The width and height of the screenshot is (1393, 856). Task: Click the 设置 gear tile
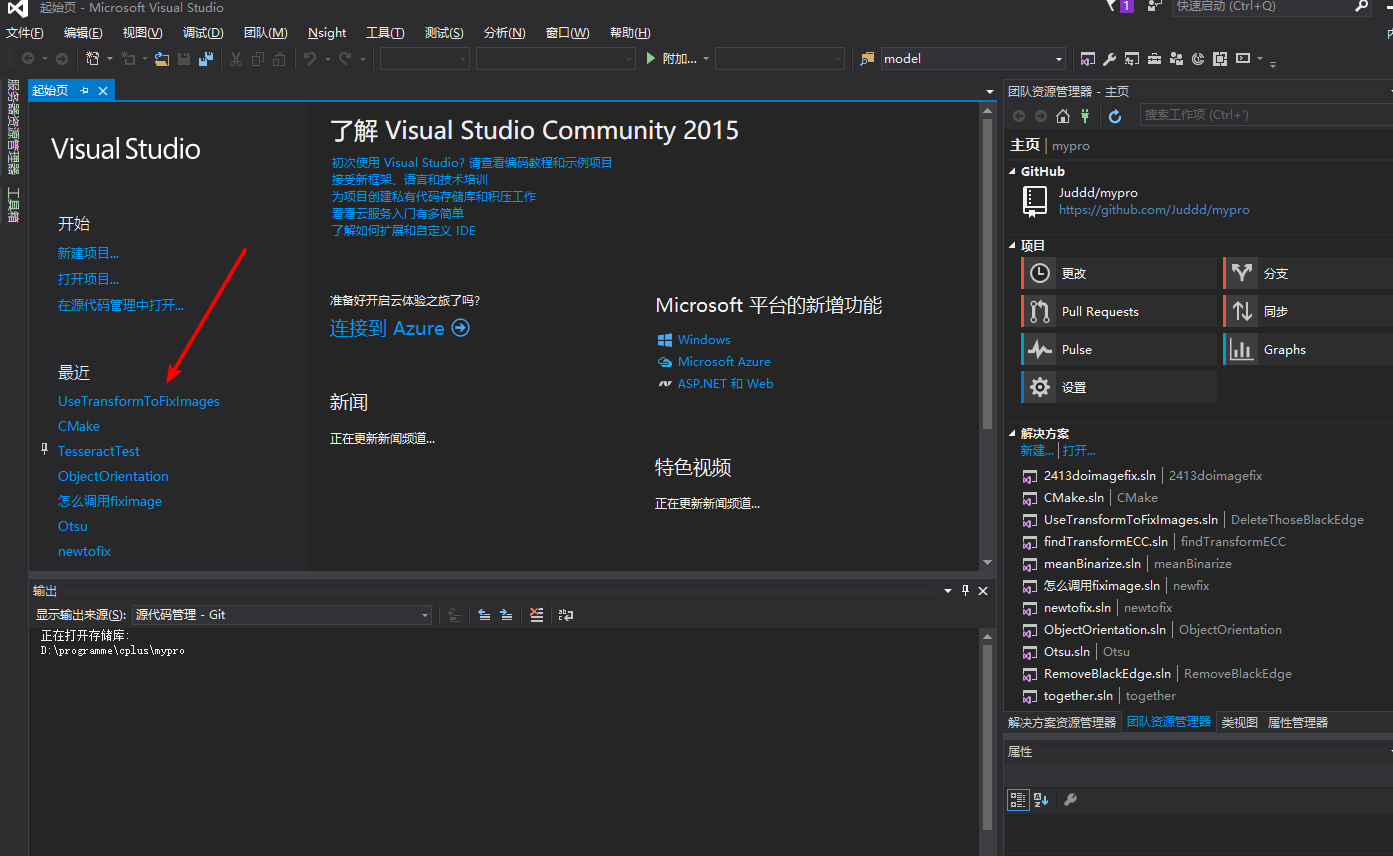coord(1119,387)
